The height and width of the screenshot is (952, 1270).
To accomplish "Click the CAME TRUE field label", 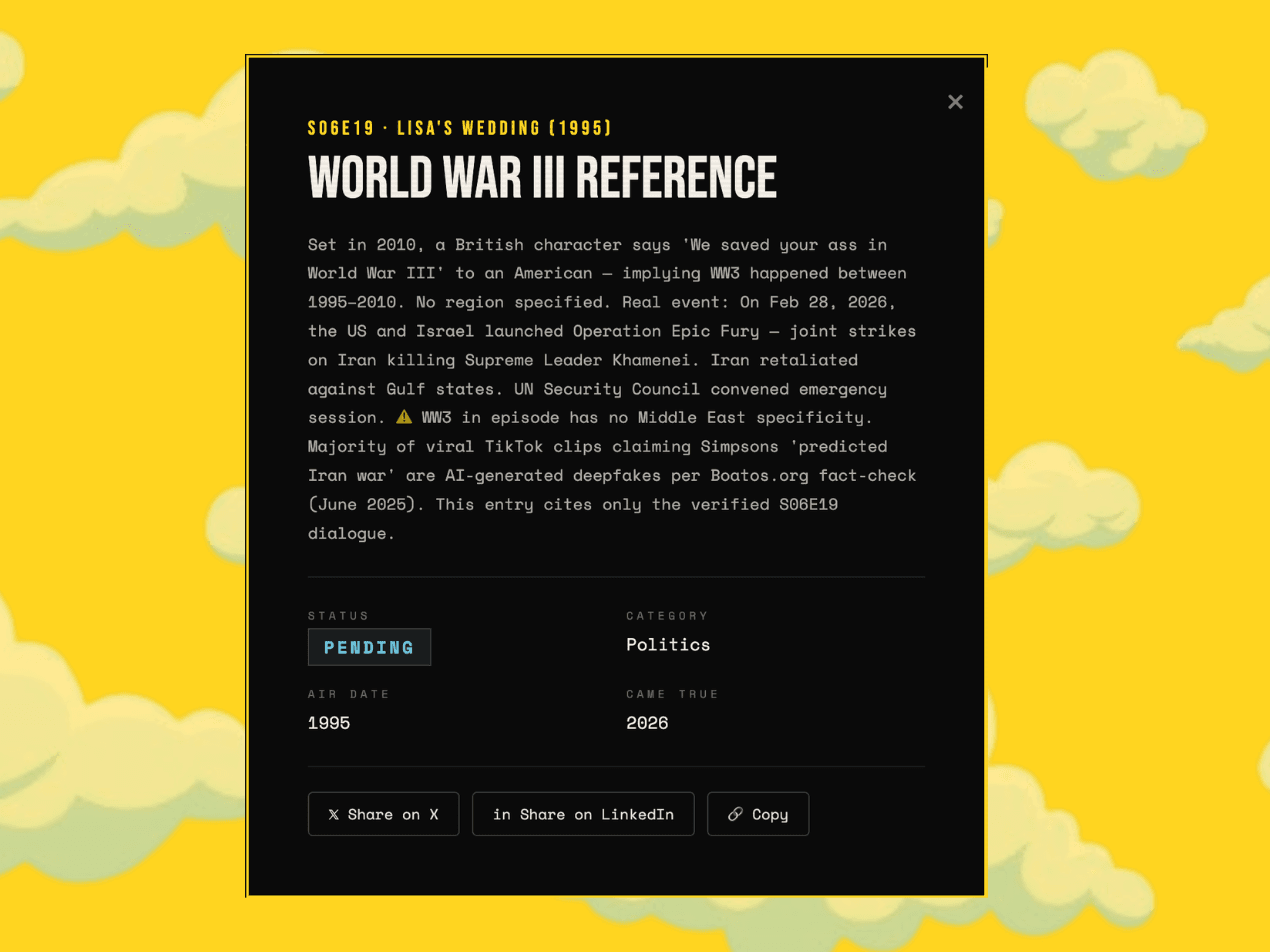I will pyautogui.click(x=672, y=694).
